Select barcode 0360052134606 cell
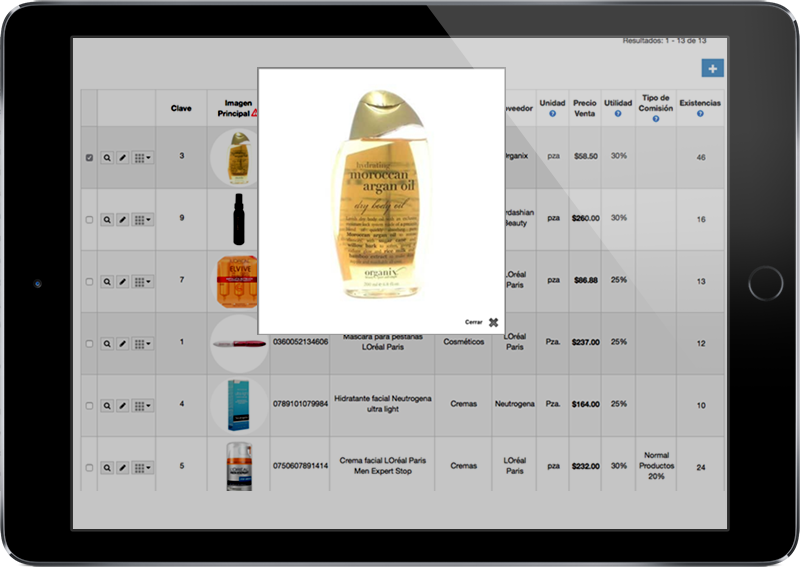The width and height of the screenshot is (800, 567). pyautogui.click(x=300, y=342)
